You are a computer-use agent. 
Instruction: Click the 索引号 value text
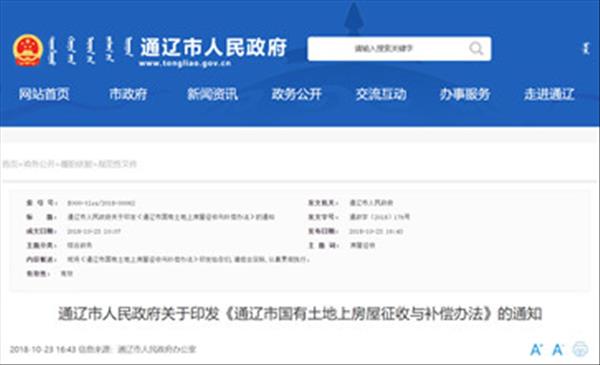[101, 203]
